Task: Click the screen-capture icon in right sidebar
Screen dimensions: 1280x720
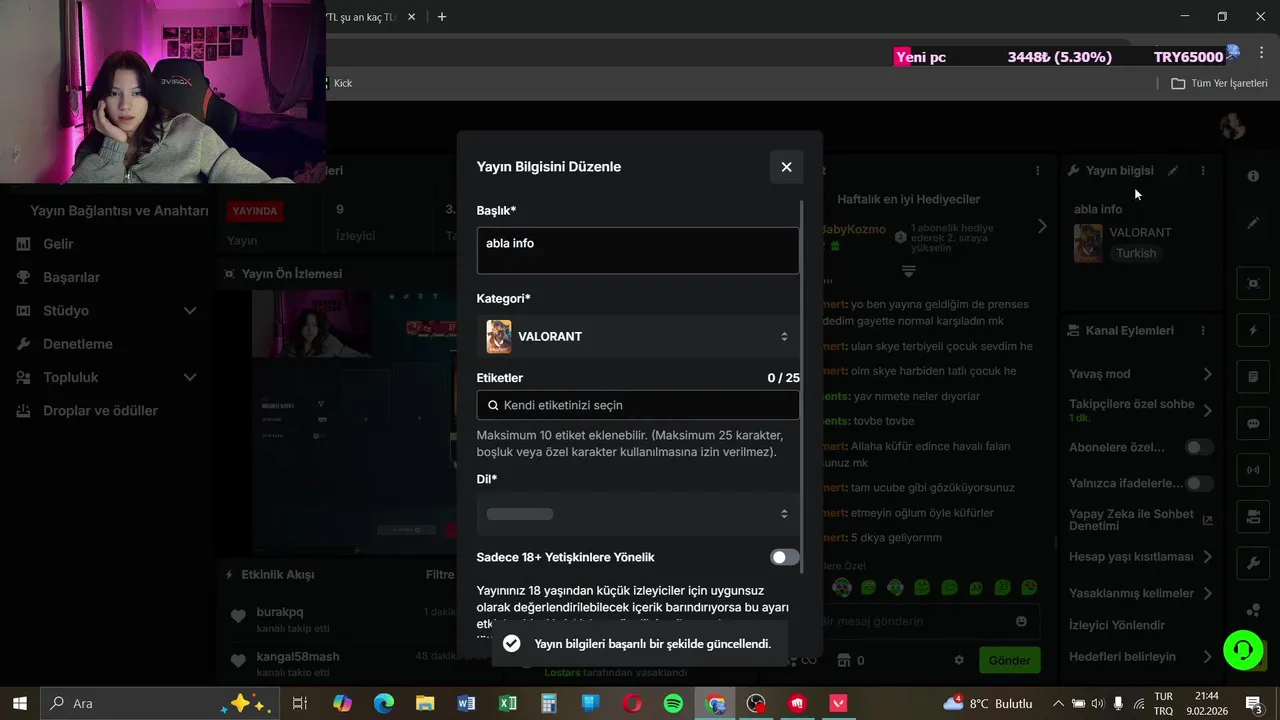Action: [1253, 283]
